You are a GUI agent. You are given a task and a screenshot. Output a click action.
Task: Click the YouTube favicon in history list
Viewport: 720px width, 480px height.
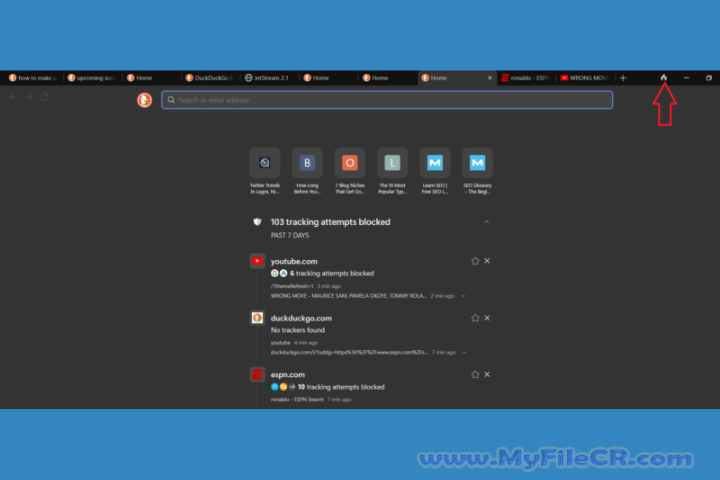coord(257,261)
